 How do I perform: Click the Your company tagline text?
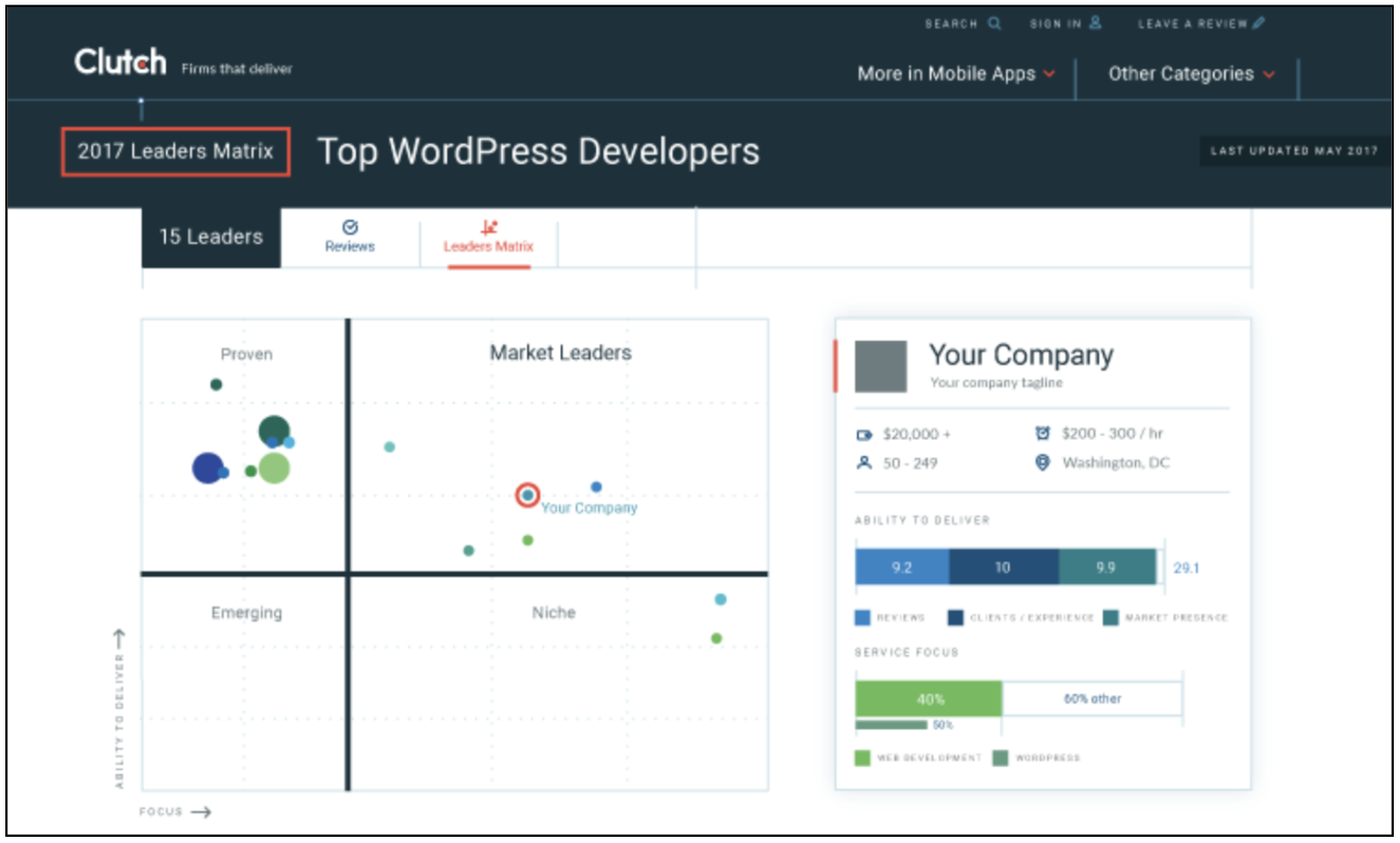996,382
